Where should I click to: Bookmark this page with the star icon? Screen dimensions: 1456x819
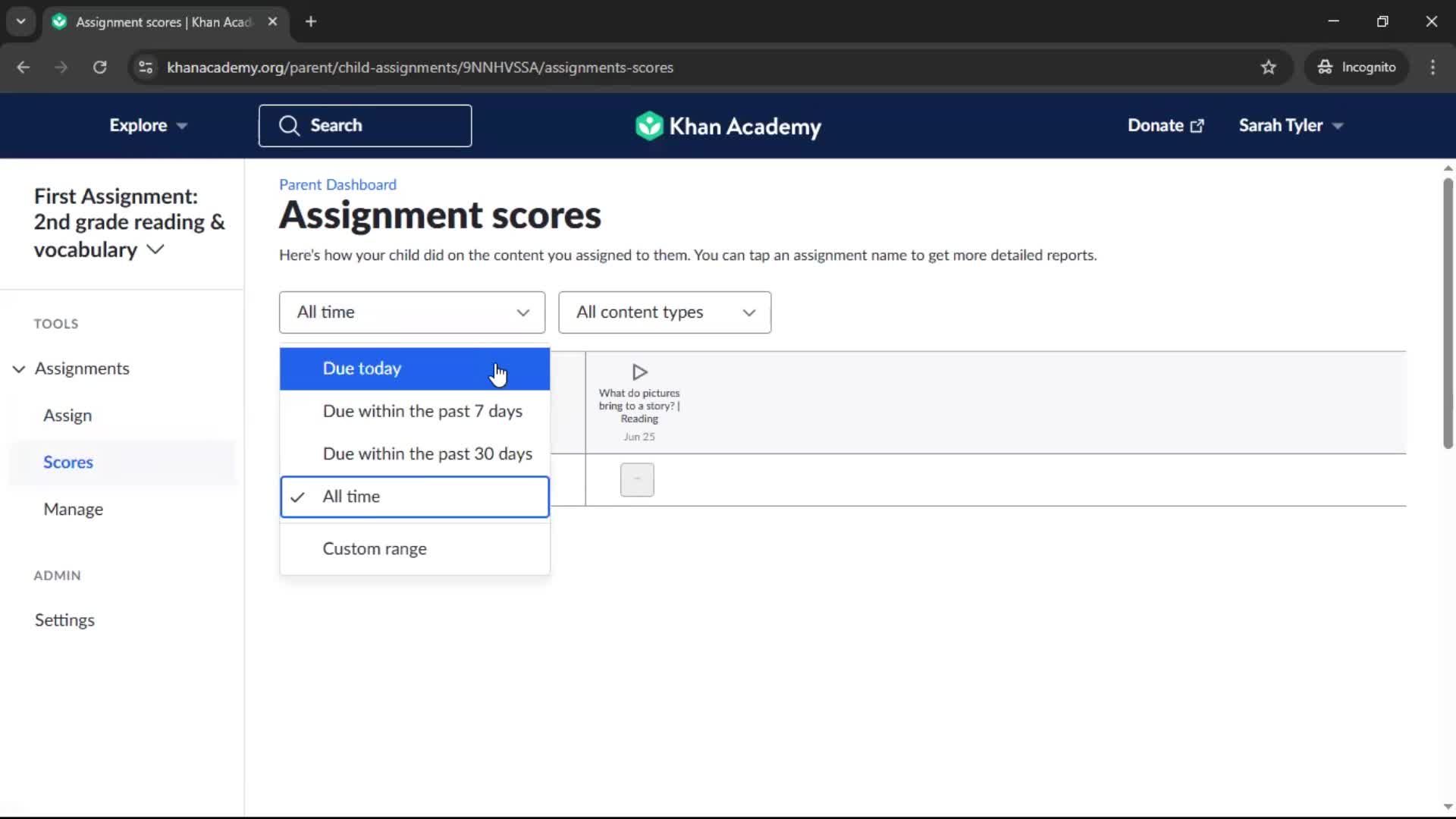(1268, 67)
